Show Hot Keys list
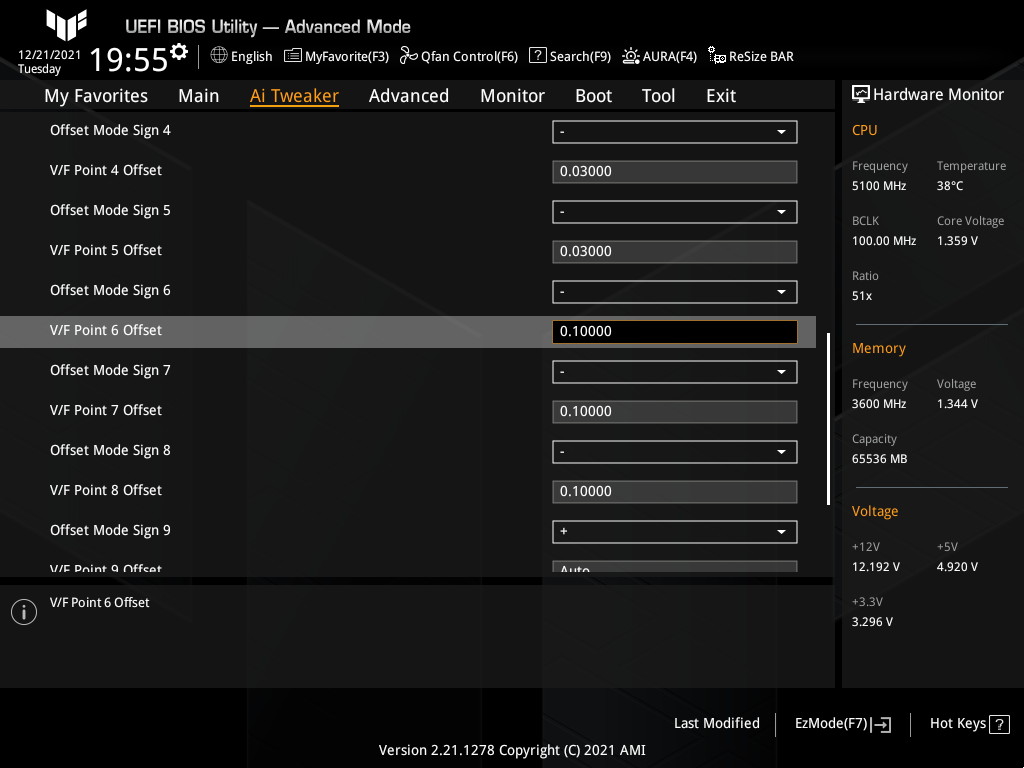The image size is (1024, 768). (958, 724)
